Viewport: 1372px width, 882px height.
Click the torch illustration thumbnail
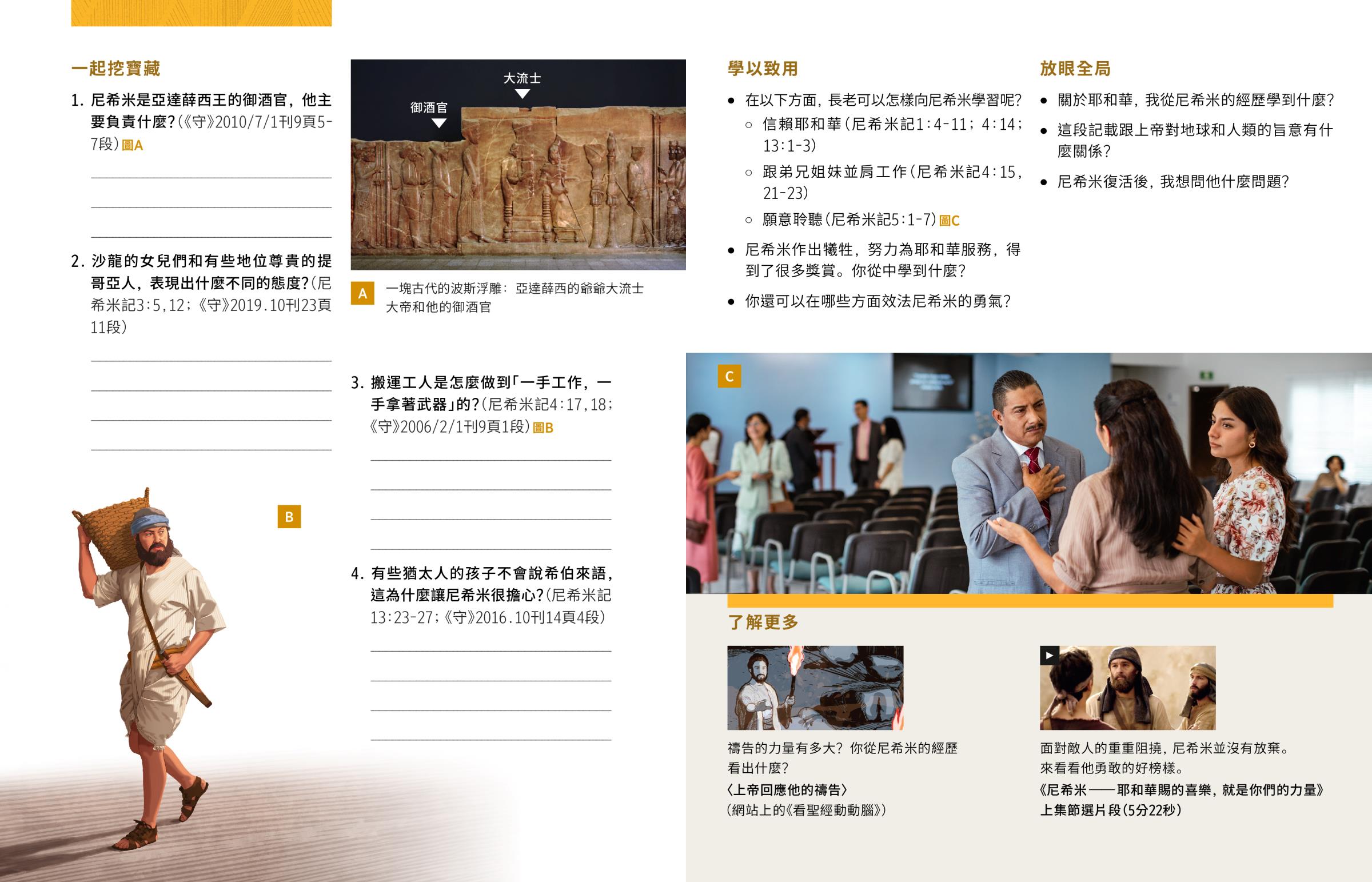[x=815, y=687]
